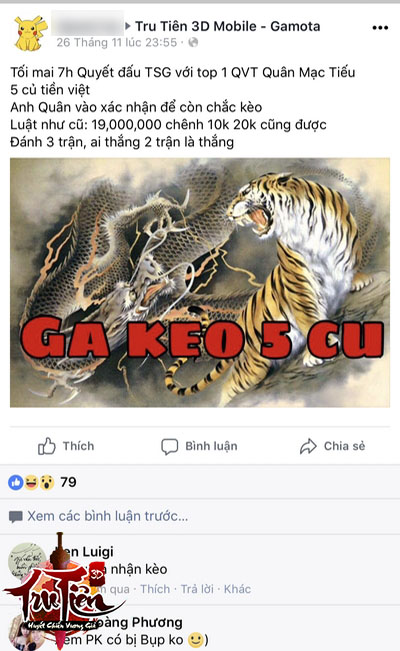Click the comment bubble icon beside previous comments
The width and height of the screenshot is (400, 651).
click(16, 517)
